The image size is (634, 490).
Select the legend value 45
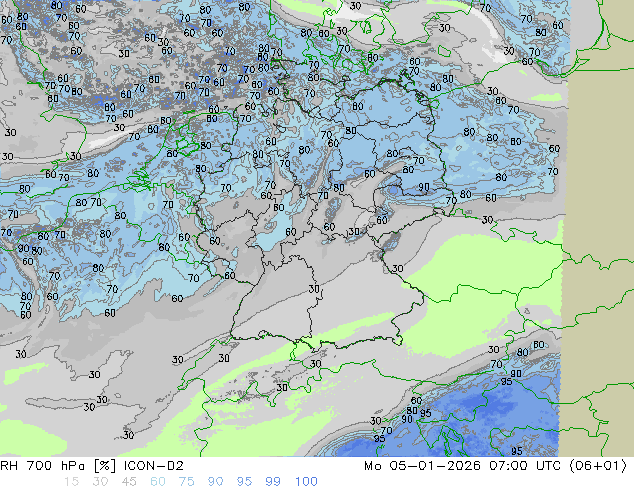coord(129,482)
